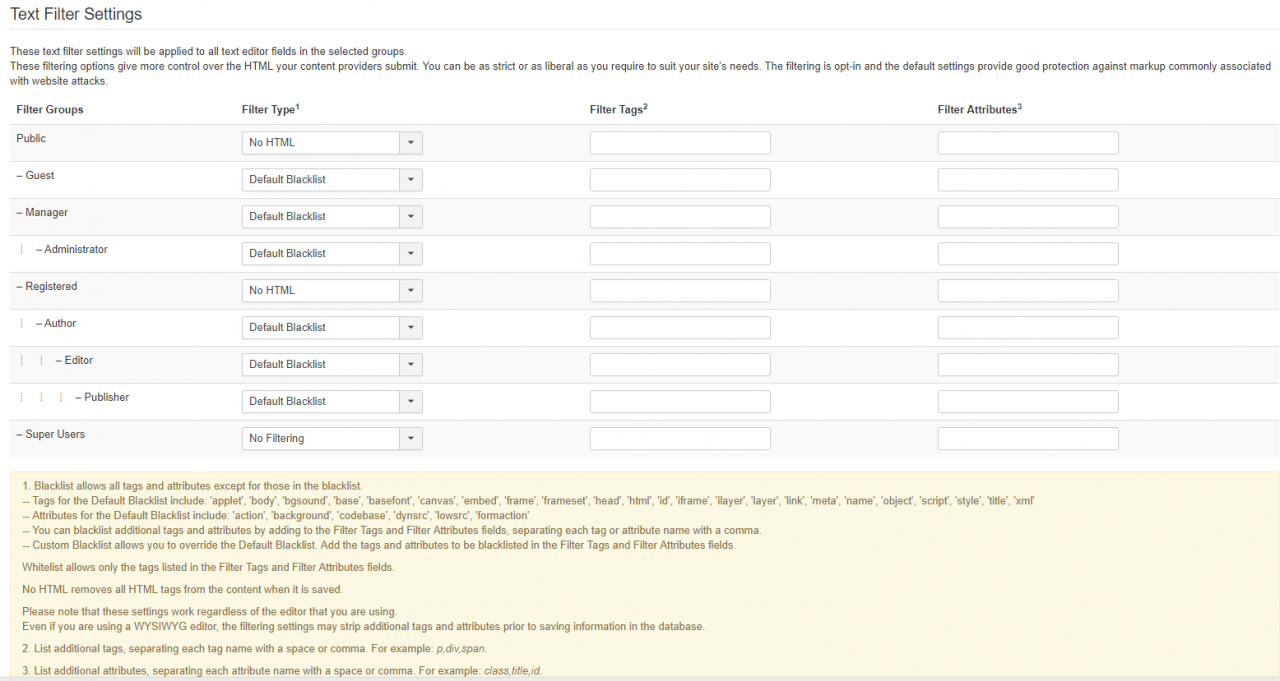The width and height of the screenshot is (1280, 681).
Task: Open Filter Type dropdown for Administrator
Action: pos(332,254)
